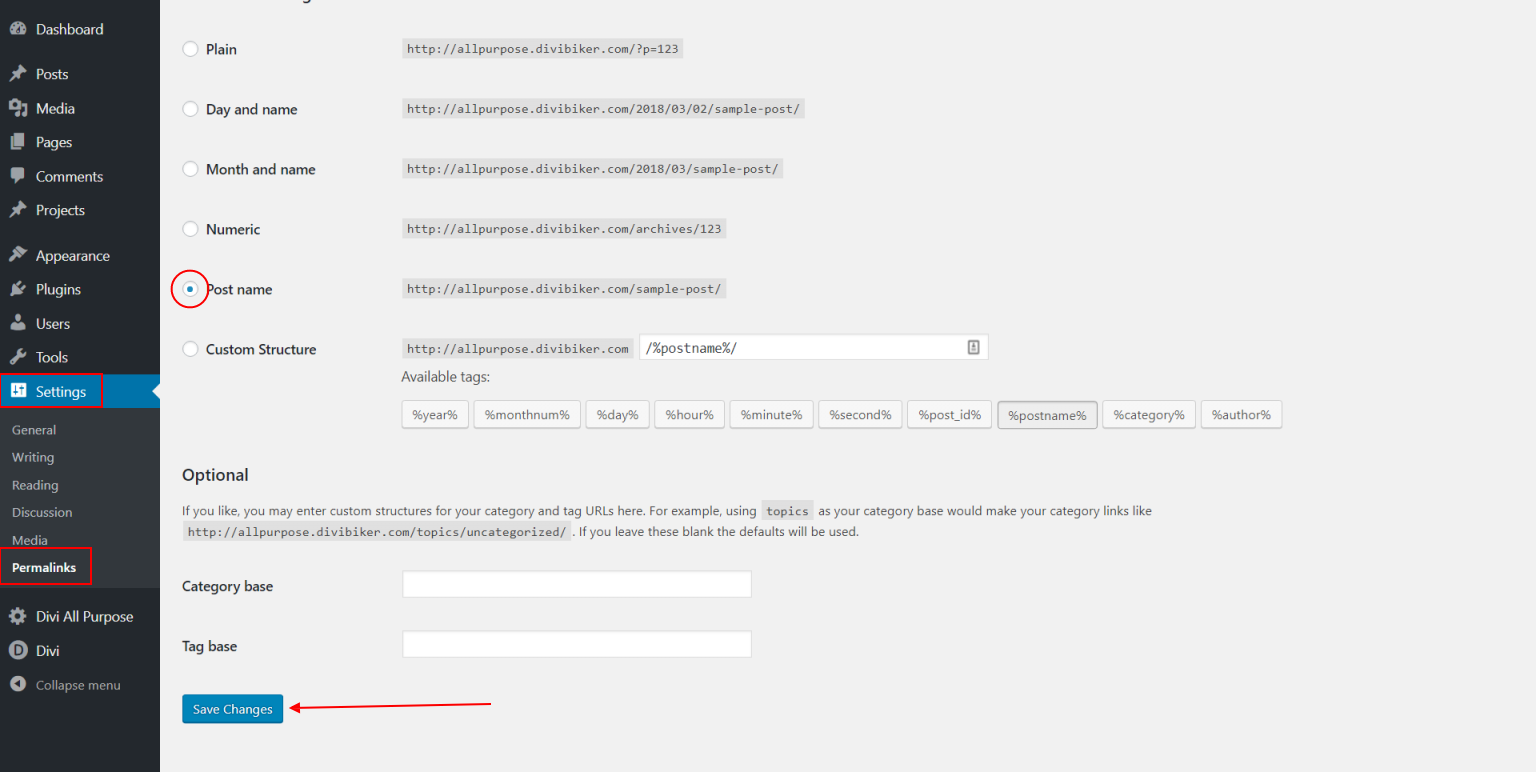Open Media settings submenu link
Viewport: 1536px width, 772px height.
[x=30, y=540]
